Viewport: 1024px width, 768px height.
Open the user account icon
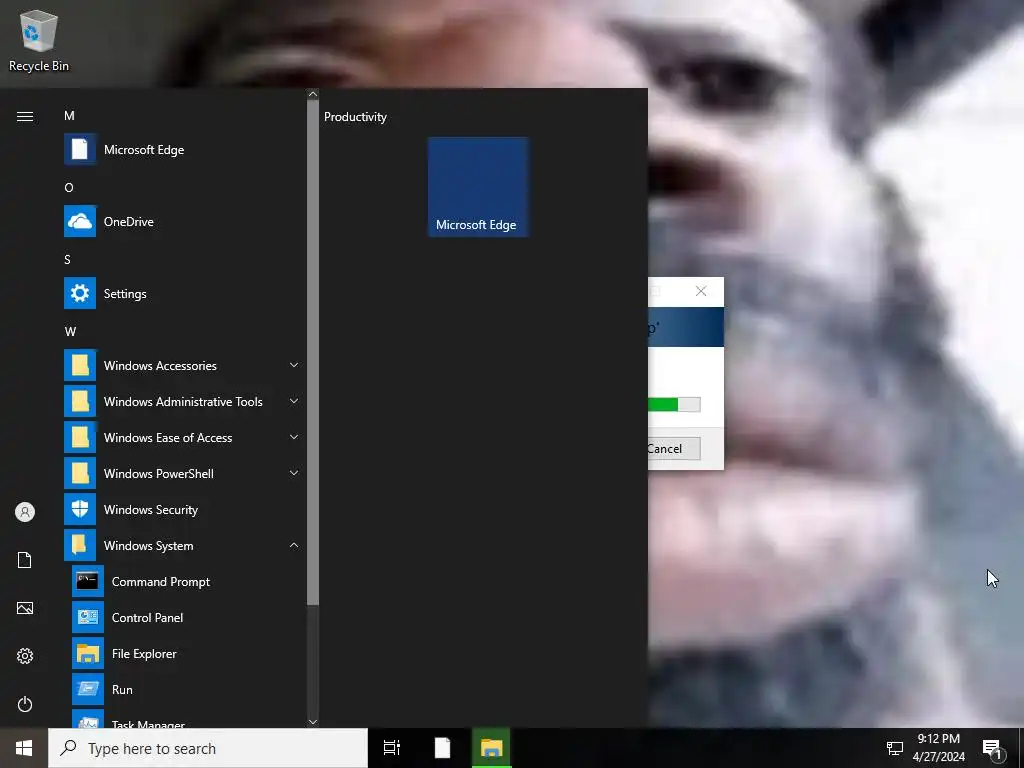(x=25, y=512)
